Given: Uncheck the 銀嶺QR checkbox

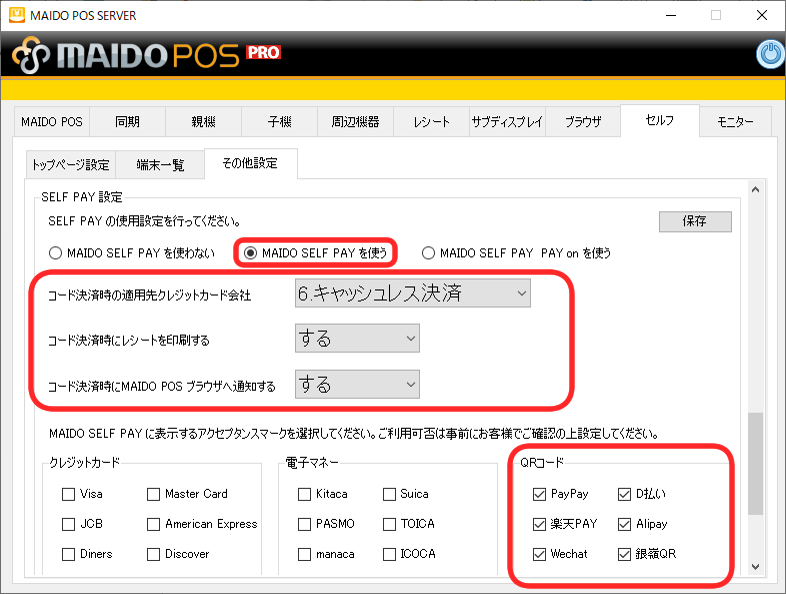Looking at the screenshot, I should 625,554.
